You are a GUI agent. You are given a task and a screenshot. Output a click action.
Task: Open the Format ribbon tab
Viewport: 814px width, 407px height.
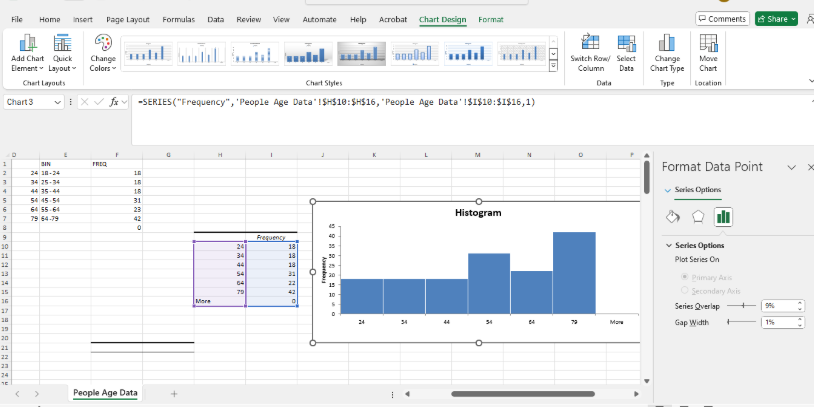(491, 19)
